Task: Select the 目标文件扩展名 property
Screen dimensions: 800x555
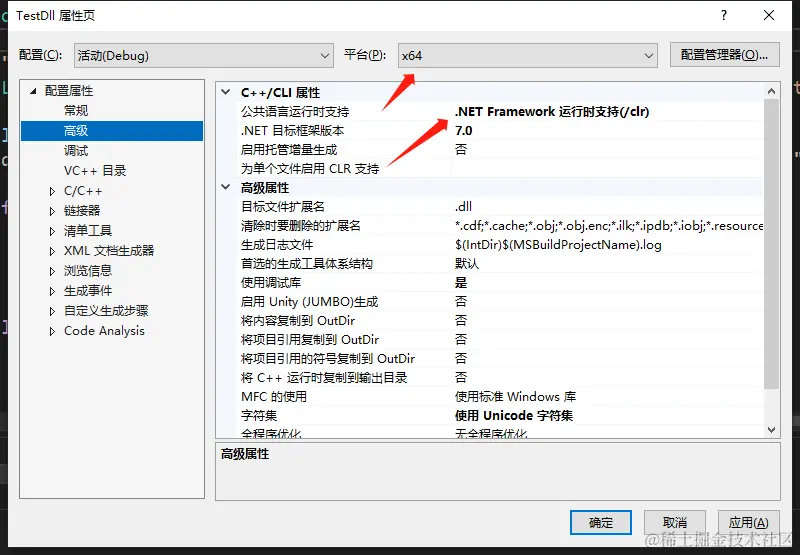Action: pos(283,207)
